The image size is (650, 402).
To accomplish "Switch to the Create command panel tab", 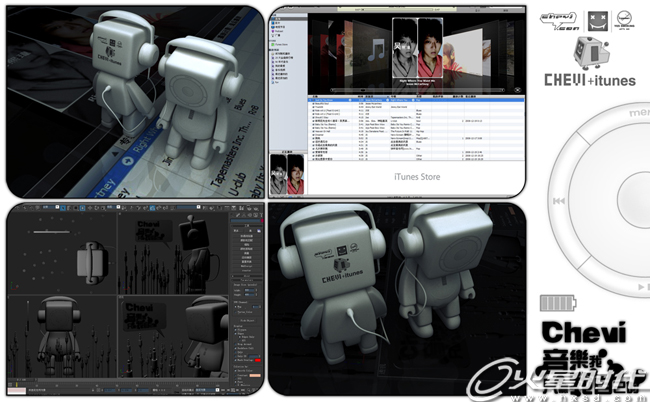I will [232, 215].
